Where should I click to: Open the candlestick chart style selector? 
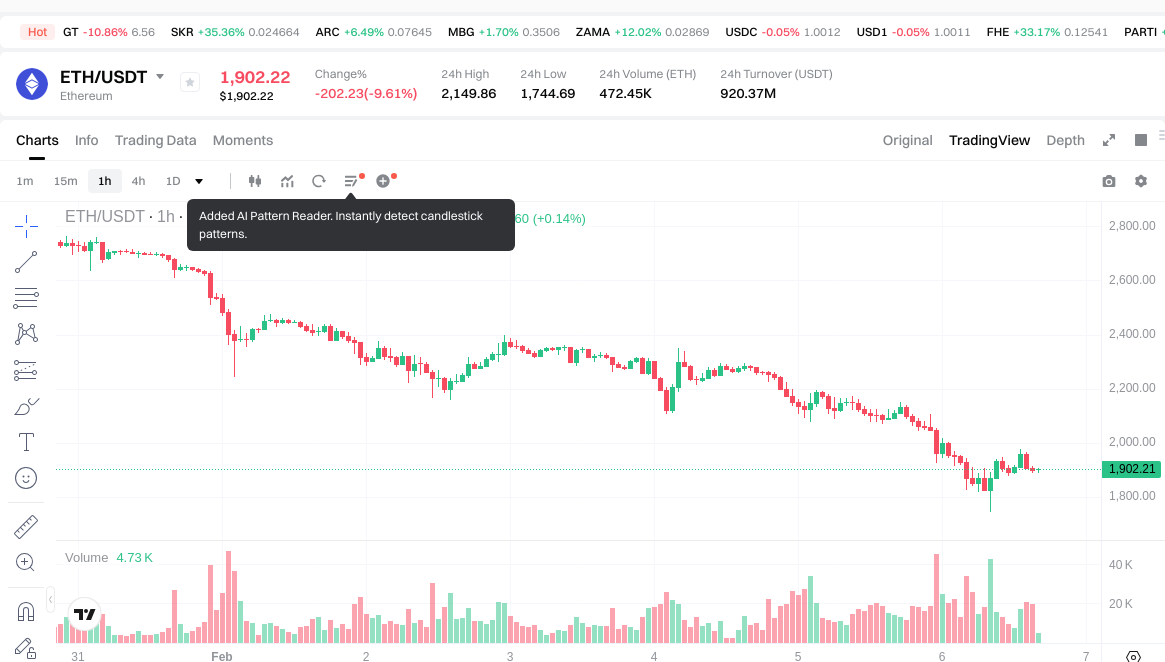(x=254, y=181)
